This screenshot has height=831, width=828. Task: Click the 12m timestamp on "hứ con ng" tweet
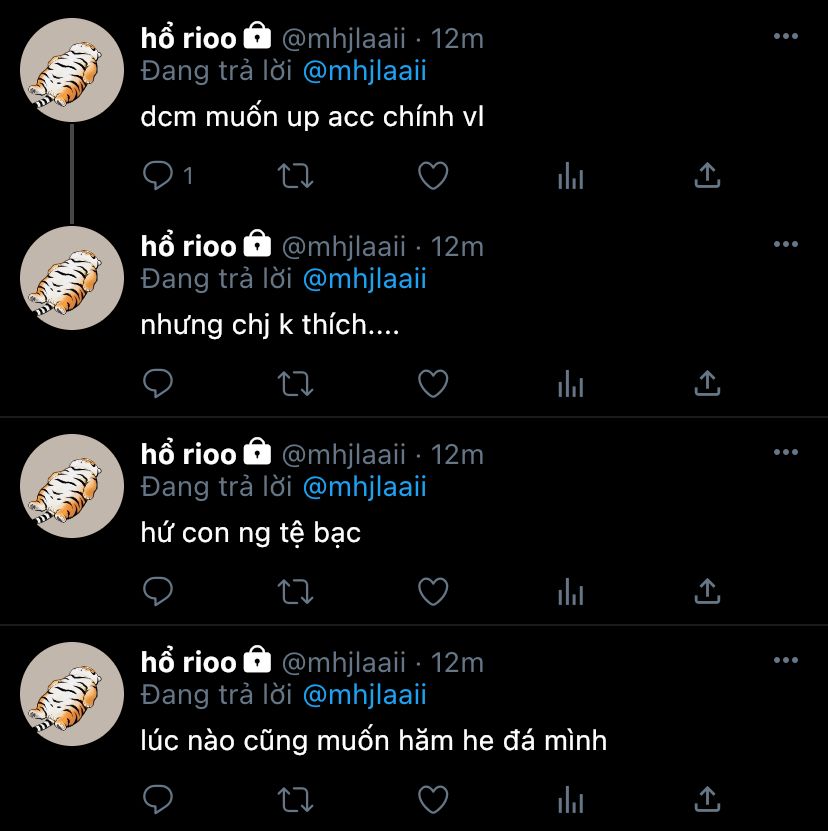point(457,454)
